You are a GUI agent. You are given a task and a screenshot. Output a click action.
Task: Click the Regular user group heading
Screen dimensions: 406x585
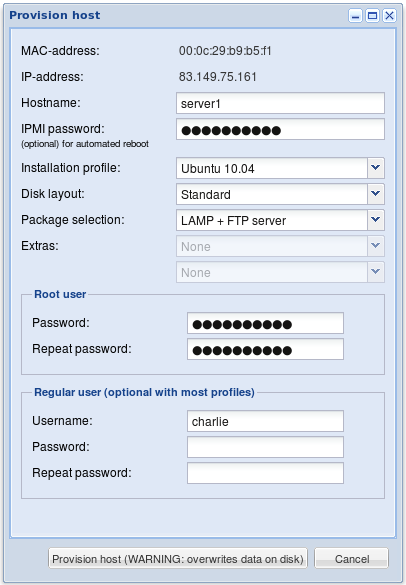(x=144, y=392)
